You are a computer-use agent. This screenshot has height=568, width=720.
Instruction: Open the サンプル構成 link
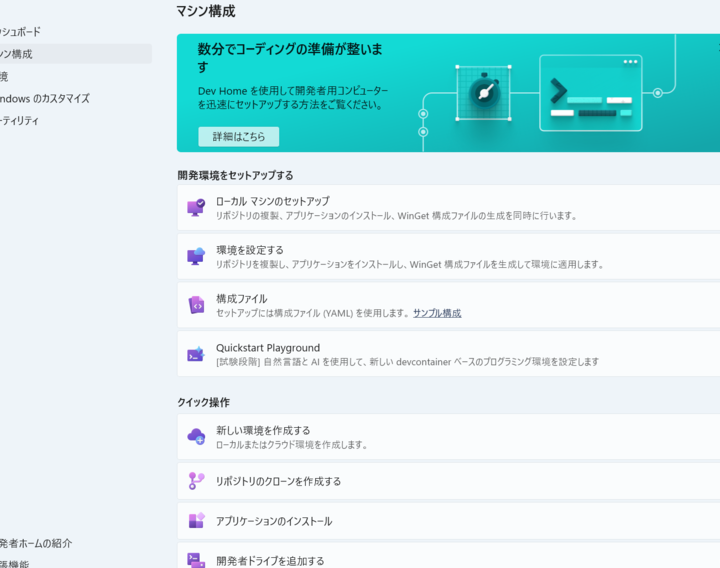pos(437,313)
